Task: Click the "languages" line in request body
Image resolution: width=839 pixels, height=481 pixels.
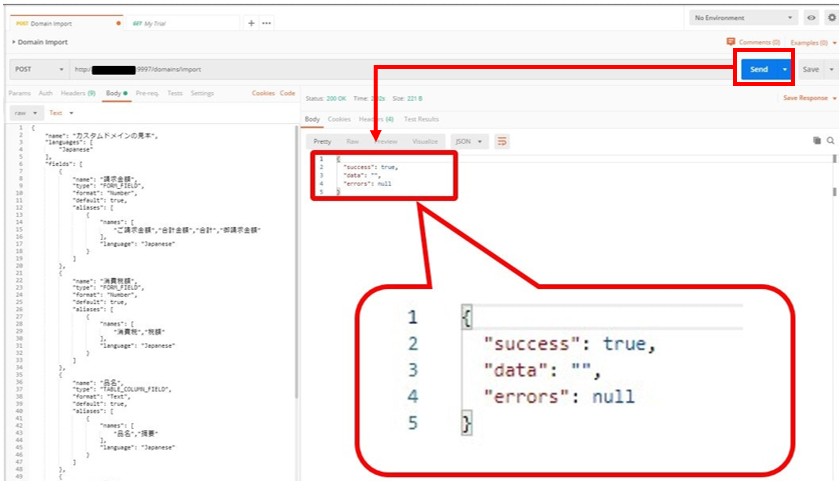Action: point(69,143)
